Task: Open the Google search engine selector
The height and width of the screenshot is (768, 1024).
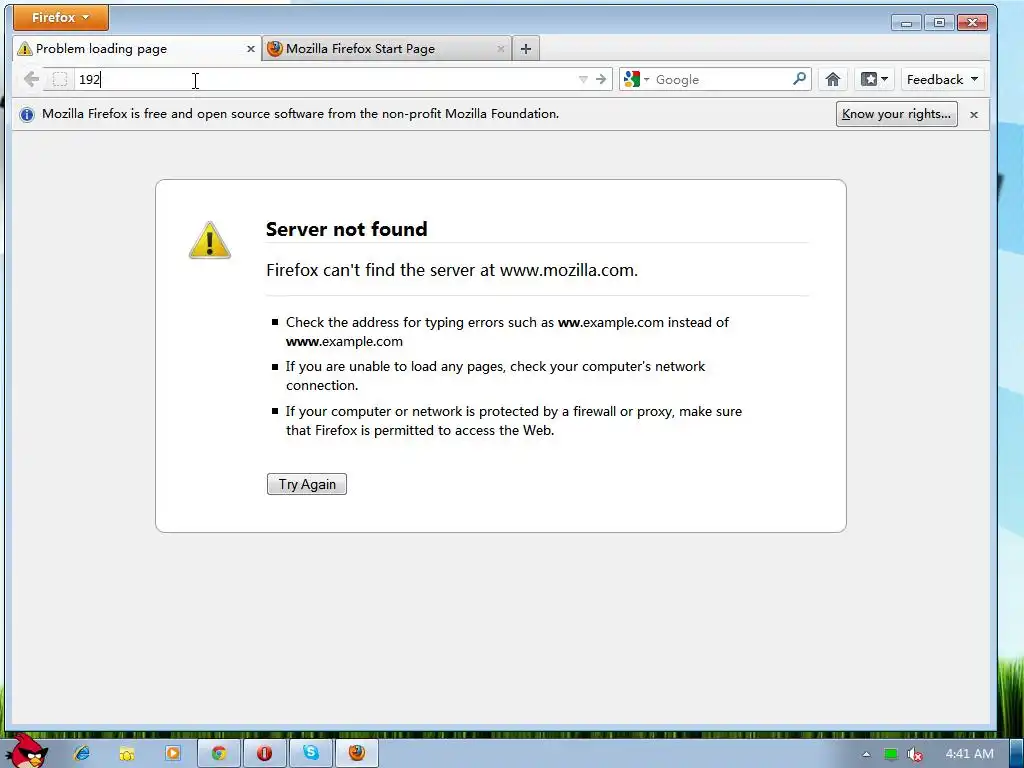Action: point(636,80)
